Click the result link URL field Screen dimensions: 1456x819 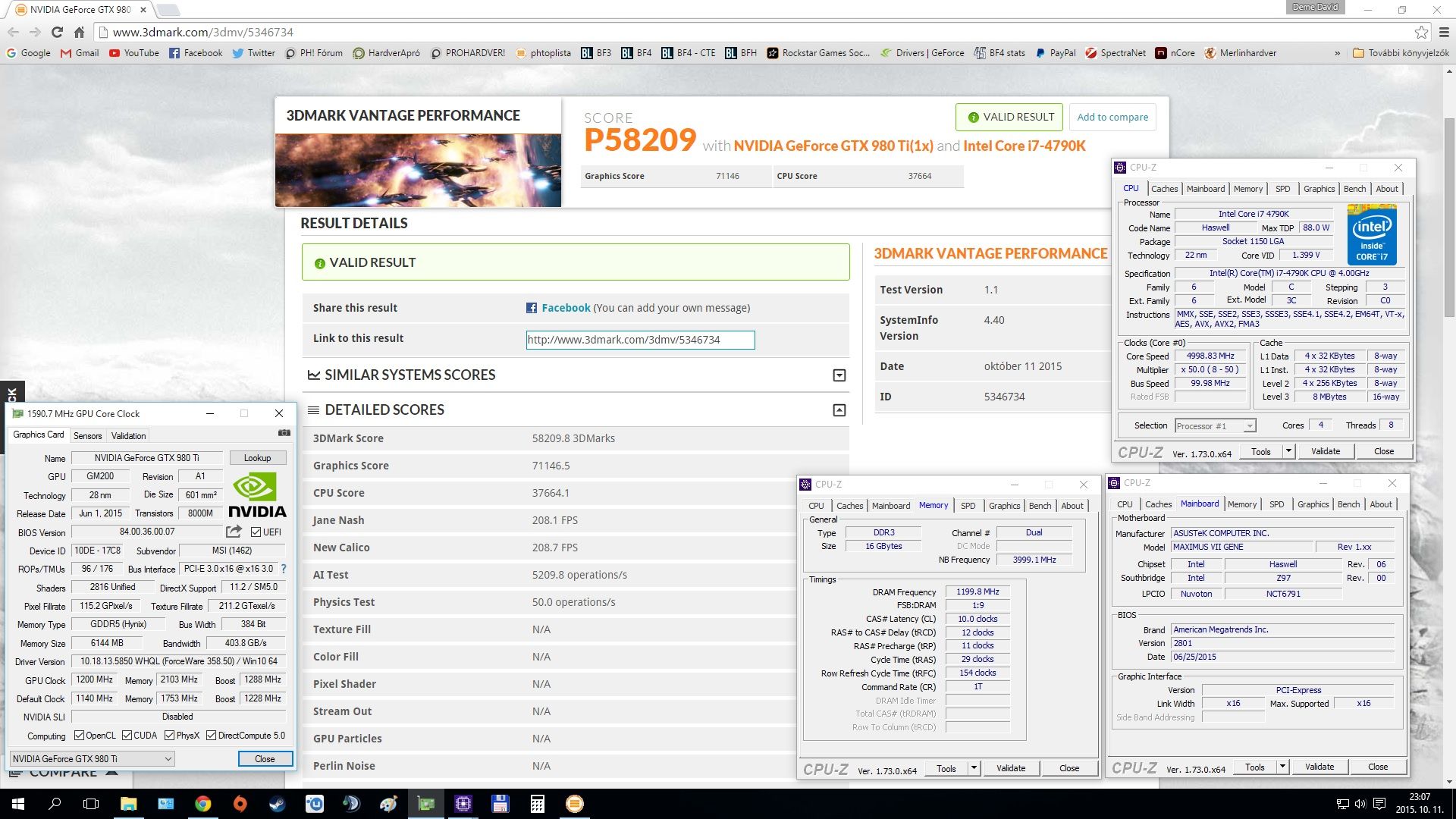pos(640,340)
